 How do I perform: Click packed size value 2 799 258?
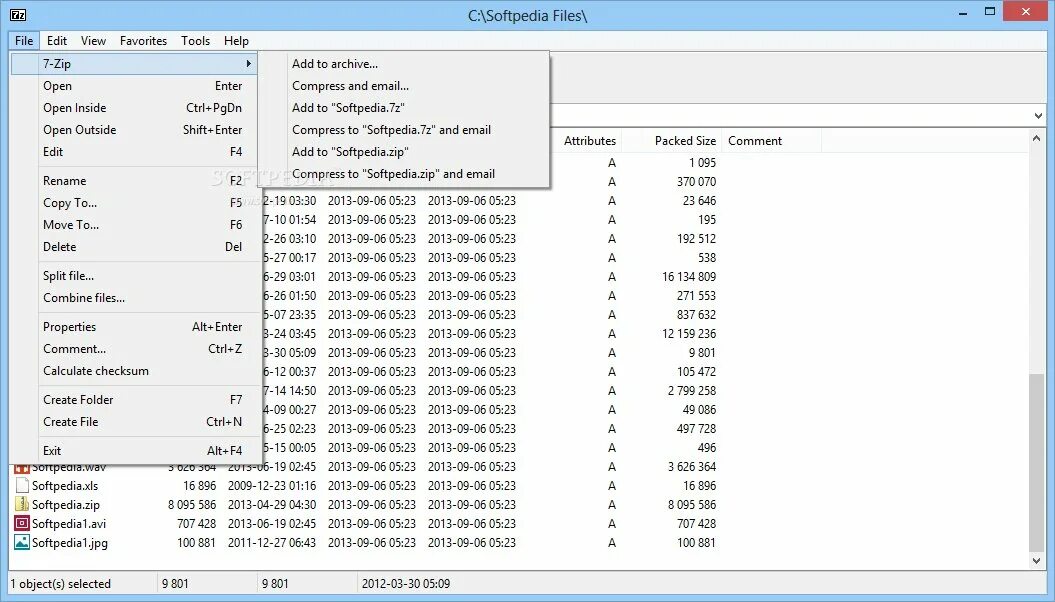tap(692, 391)
